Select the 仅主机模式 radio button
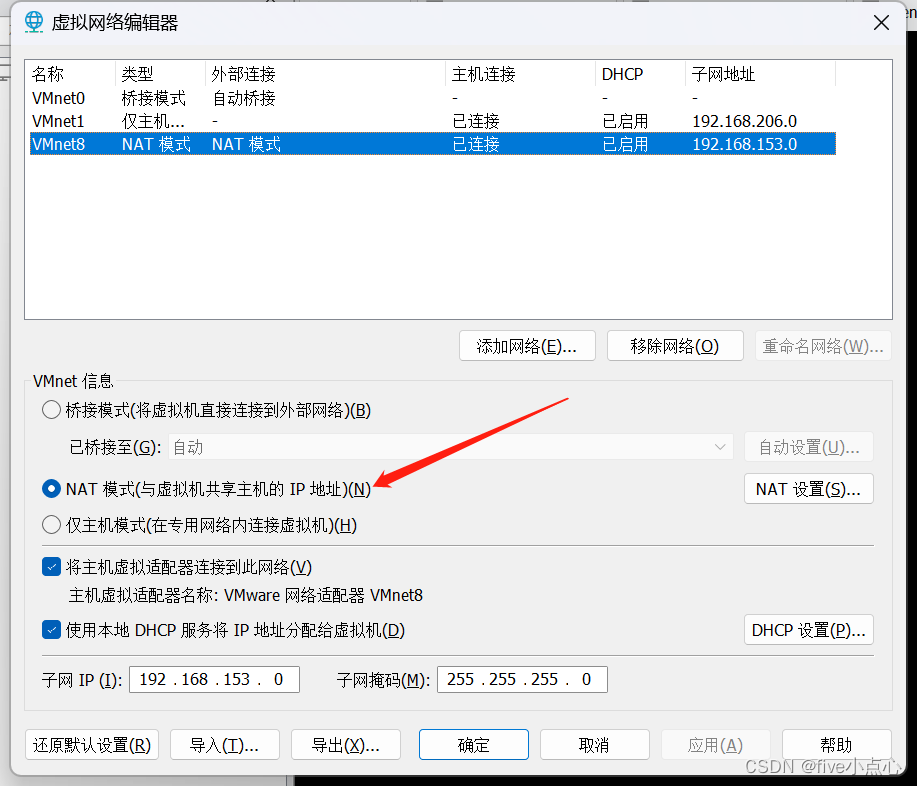This screenshot has height=786, width=917. click(x=51, y=525)
